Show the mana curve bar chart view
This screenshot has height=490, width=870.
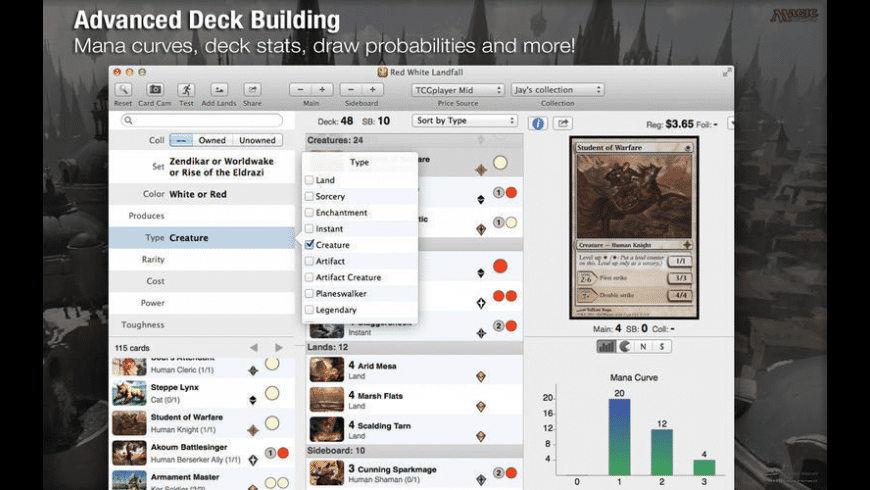pos(606,346)
